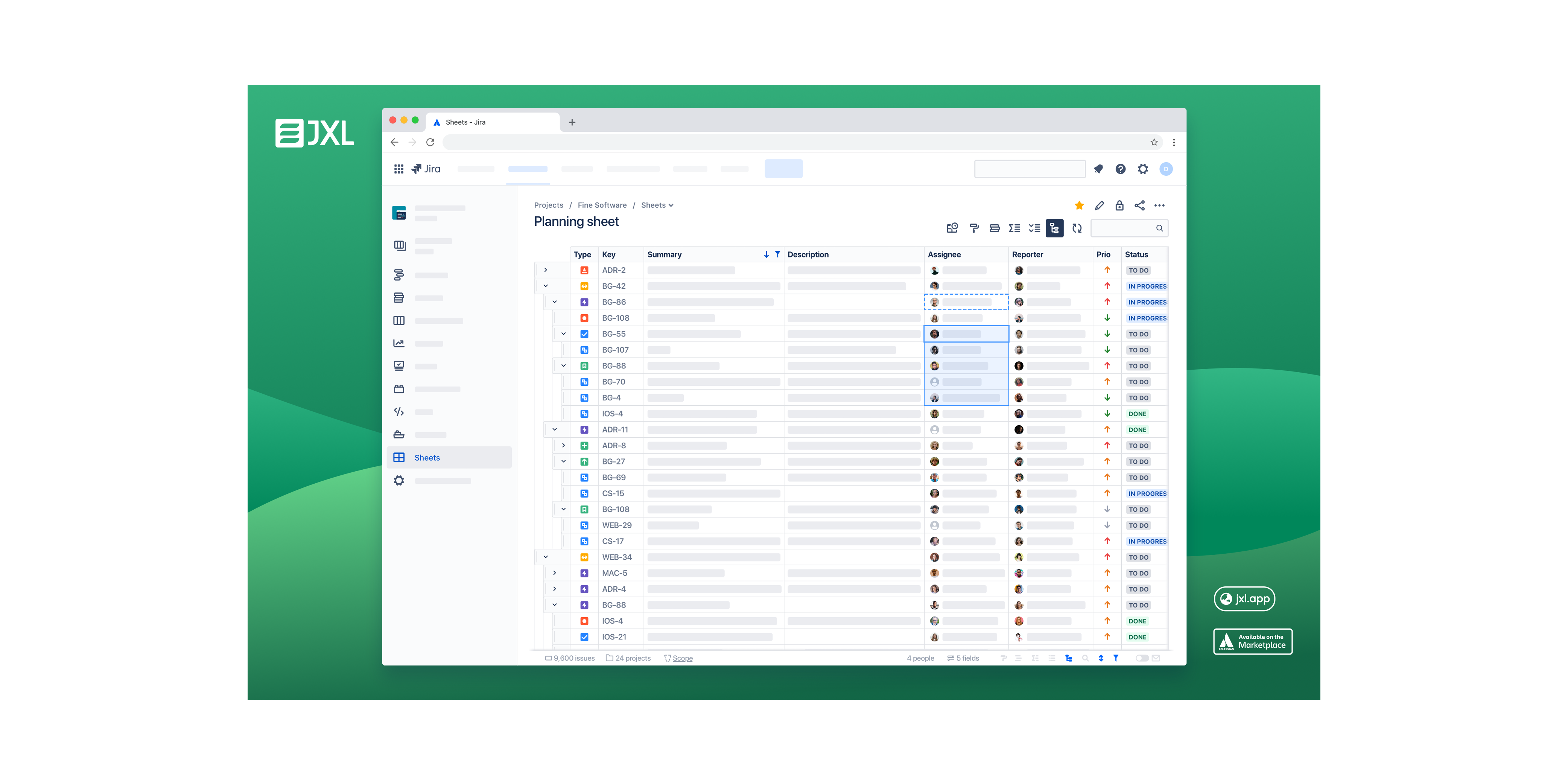Click the pencil edit sheet icon

coord(1099,206)
